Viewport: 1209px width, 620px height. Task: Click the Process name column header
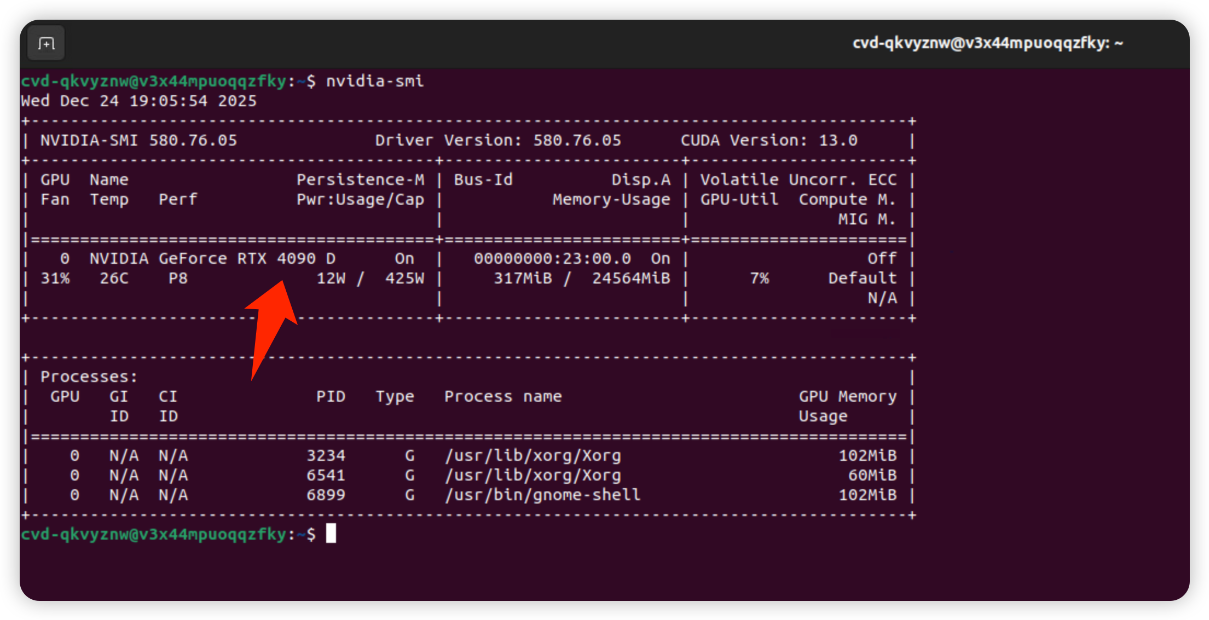click(x=503, y=396)
